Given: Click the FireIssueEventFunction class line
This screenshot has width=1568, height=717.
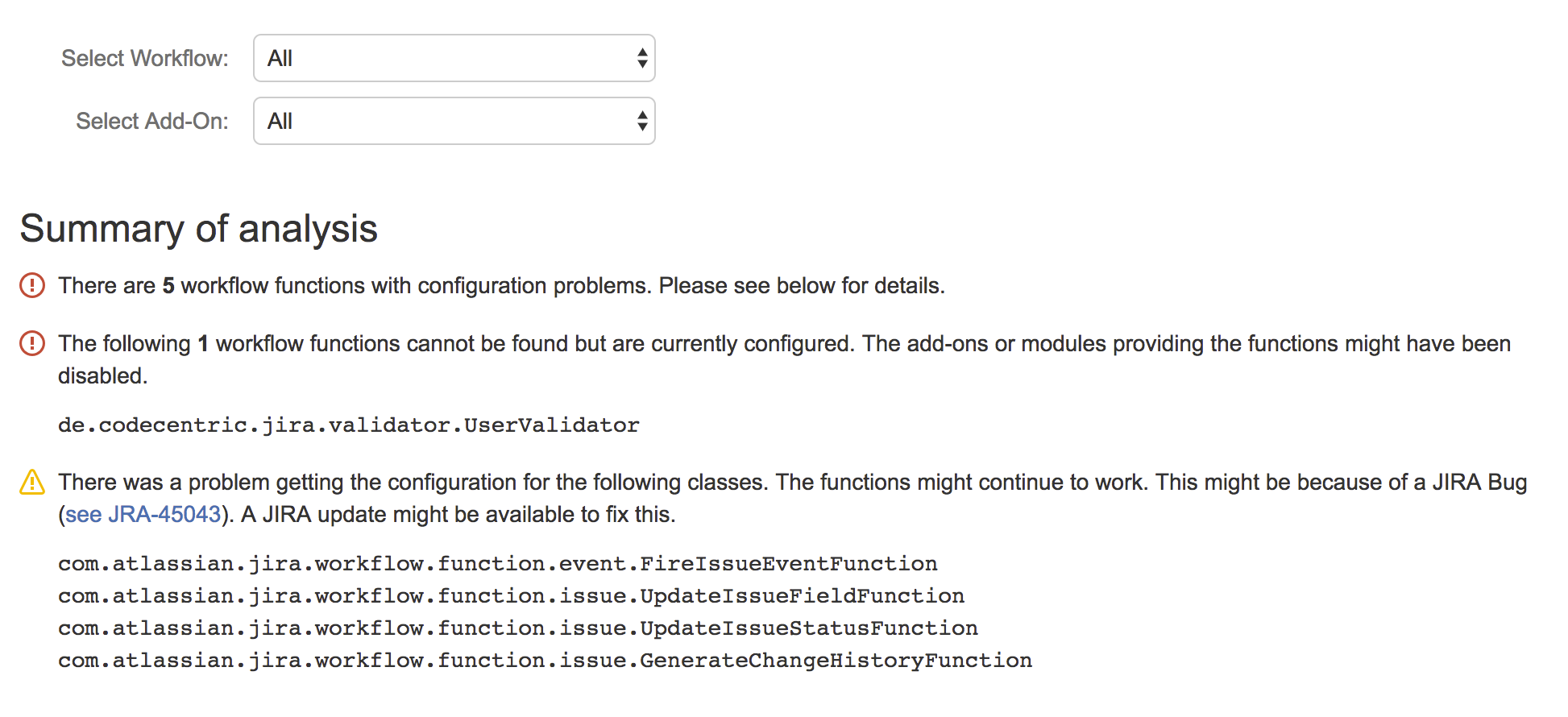Looking at the screenshot, I should click(x=497, y=563).
